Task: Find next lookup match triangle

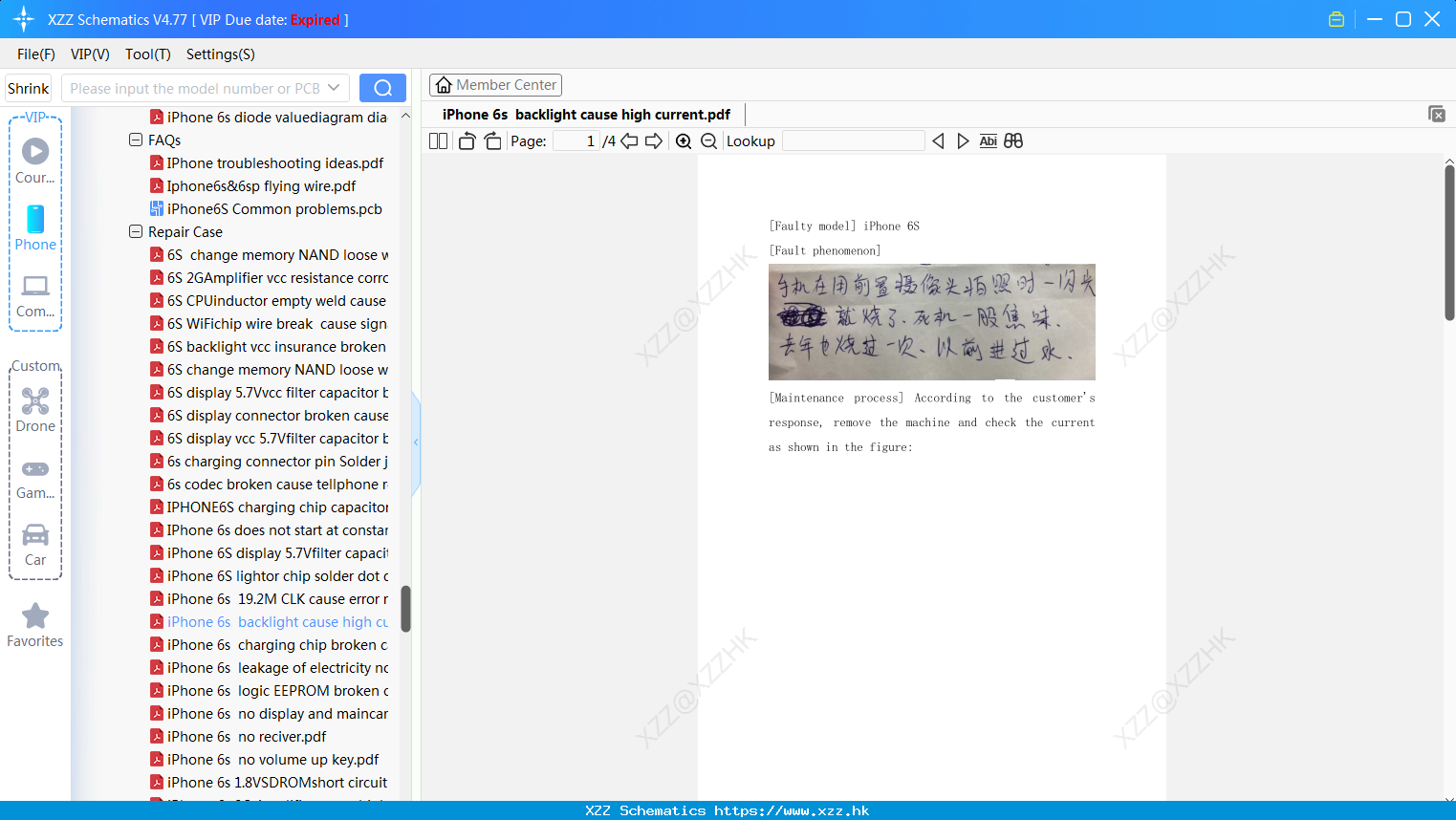Action: [x=963, y=141]
